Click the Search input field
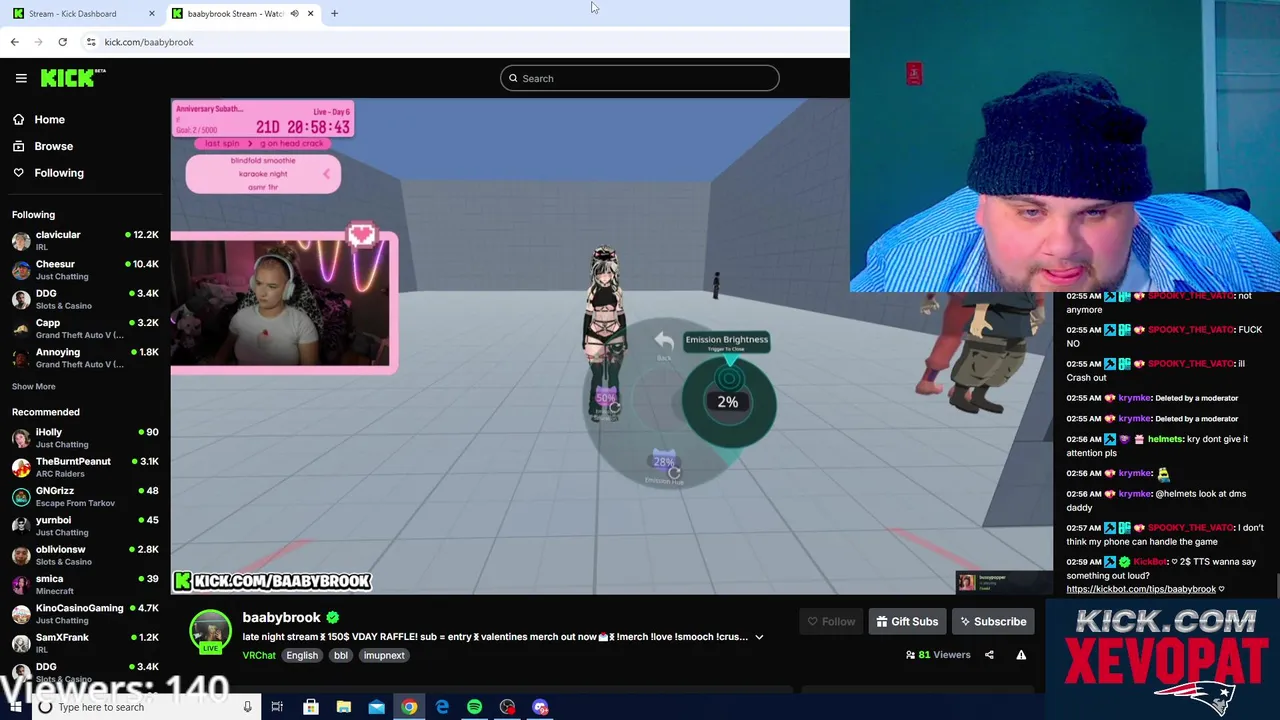 tap(640, 78)
